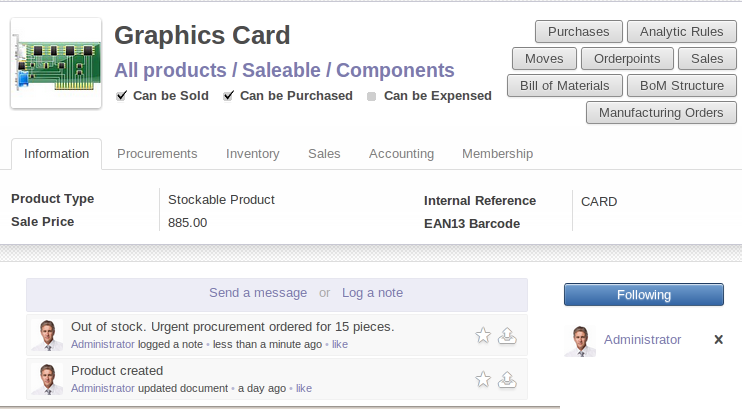742x409 pixels.
Task: Star the Product created message
Action: [483, 379]
